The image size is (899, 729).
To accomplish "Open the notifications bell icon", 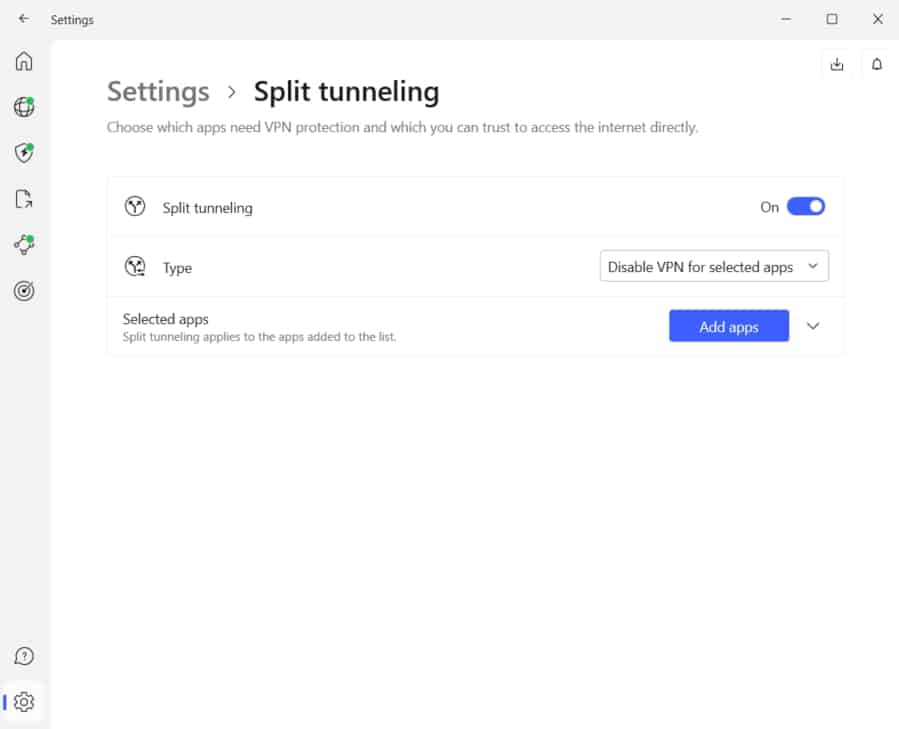I will click(x=877, y=64).
